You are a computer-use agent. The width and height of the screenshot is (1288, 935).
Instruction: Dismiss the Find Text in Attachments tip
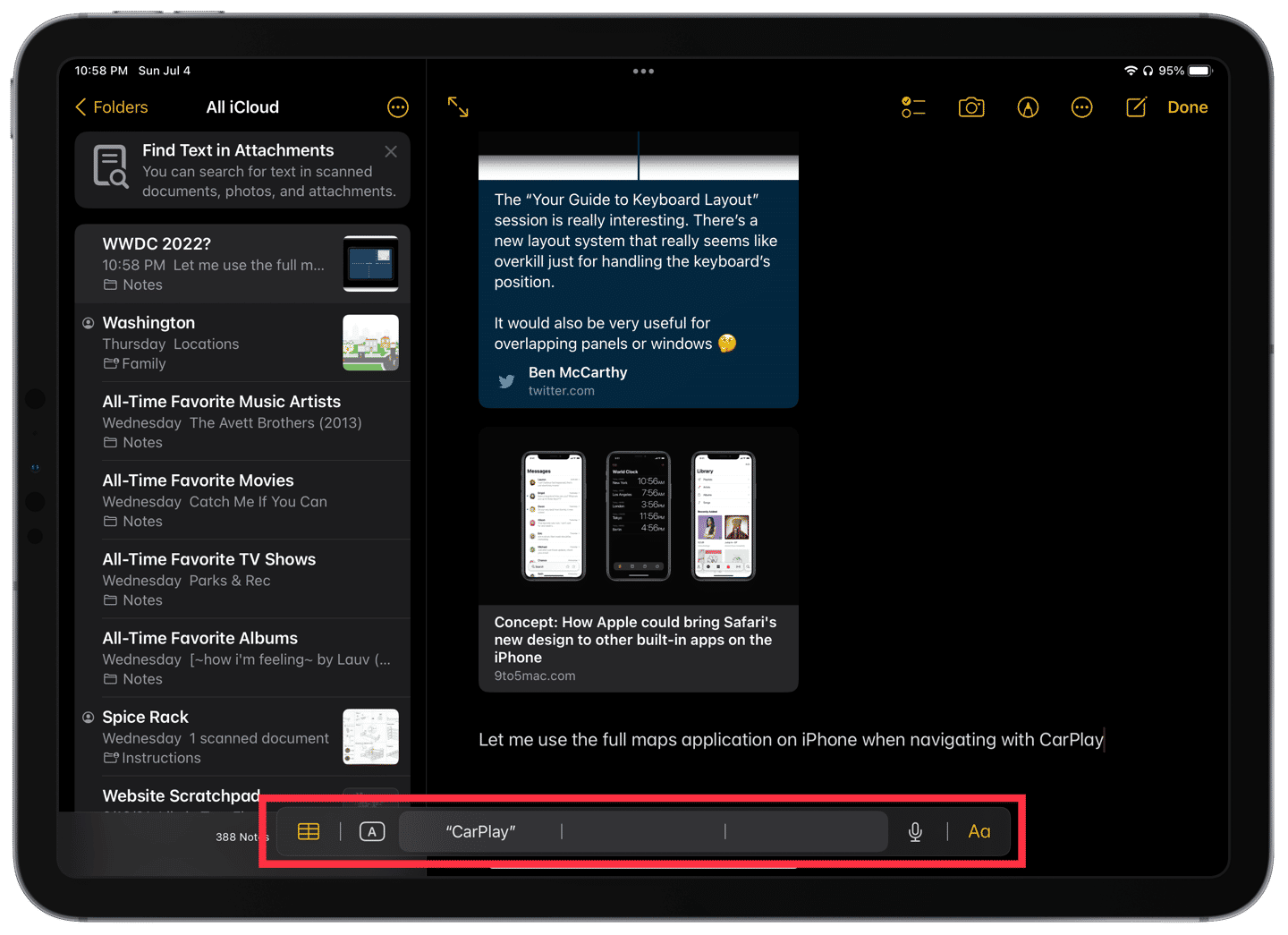click(x=391, y=151)
